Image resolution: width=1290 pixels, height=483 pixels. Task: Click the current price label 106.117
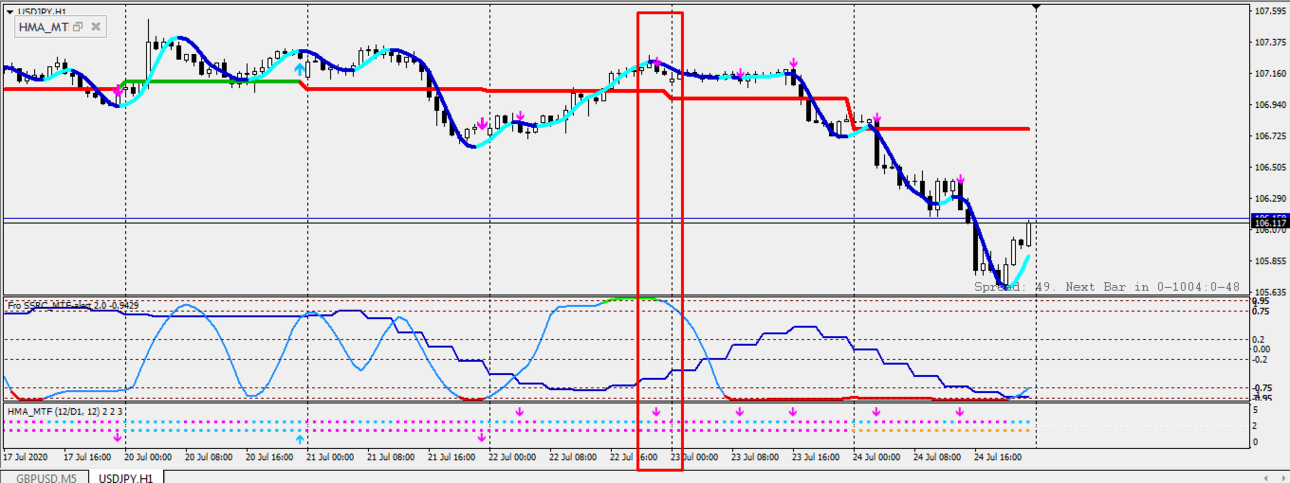point(1269,223)
